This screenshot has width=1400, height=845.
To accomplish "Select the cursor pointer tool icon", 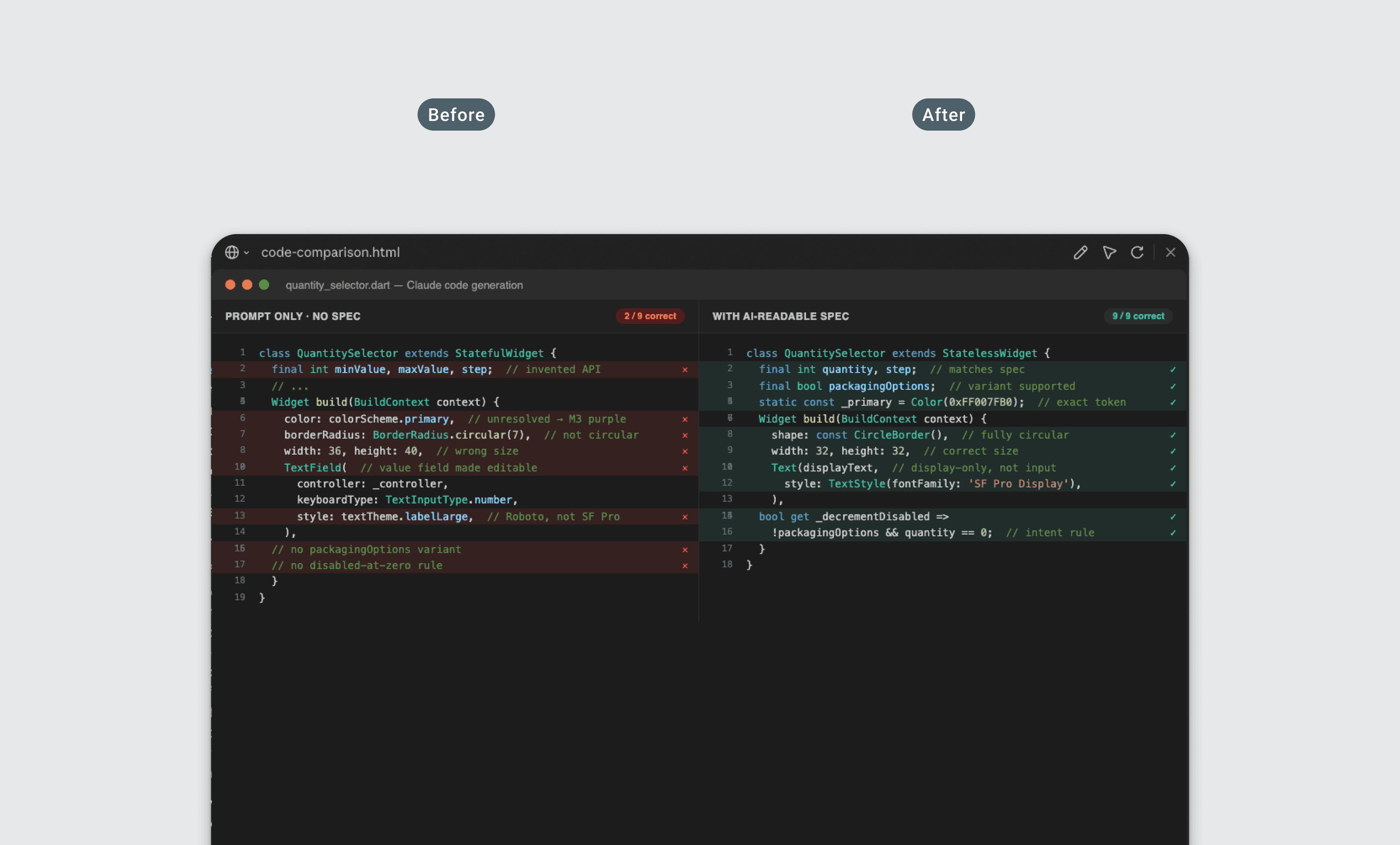I will coord(1109,252).
